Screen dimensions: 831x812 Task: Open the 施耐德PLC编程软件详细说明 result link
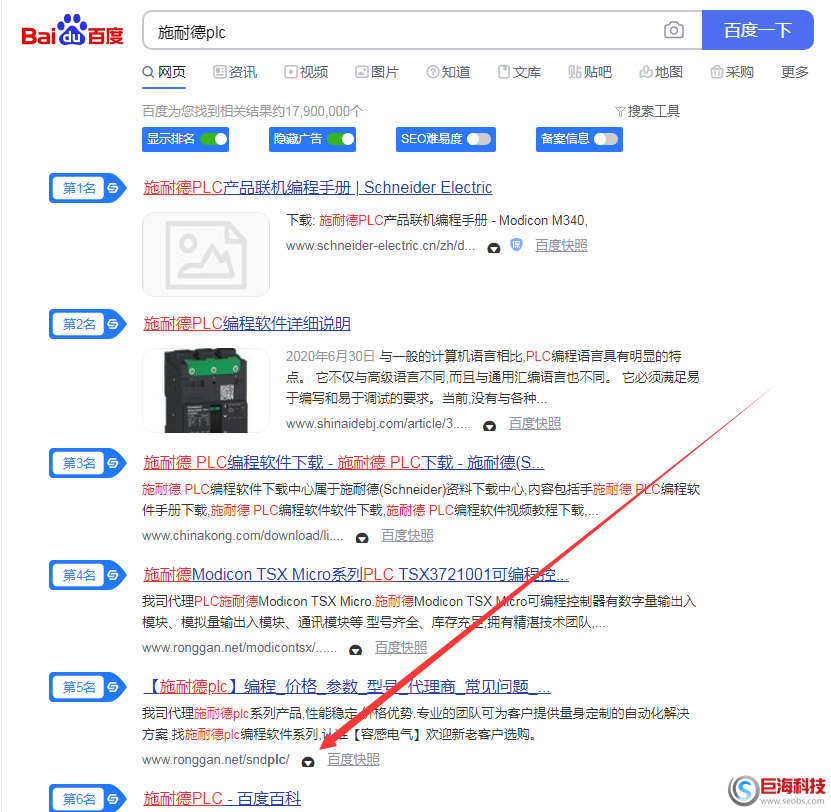247,324
